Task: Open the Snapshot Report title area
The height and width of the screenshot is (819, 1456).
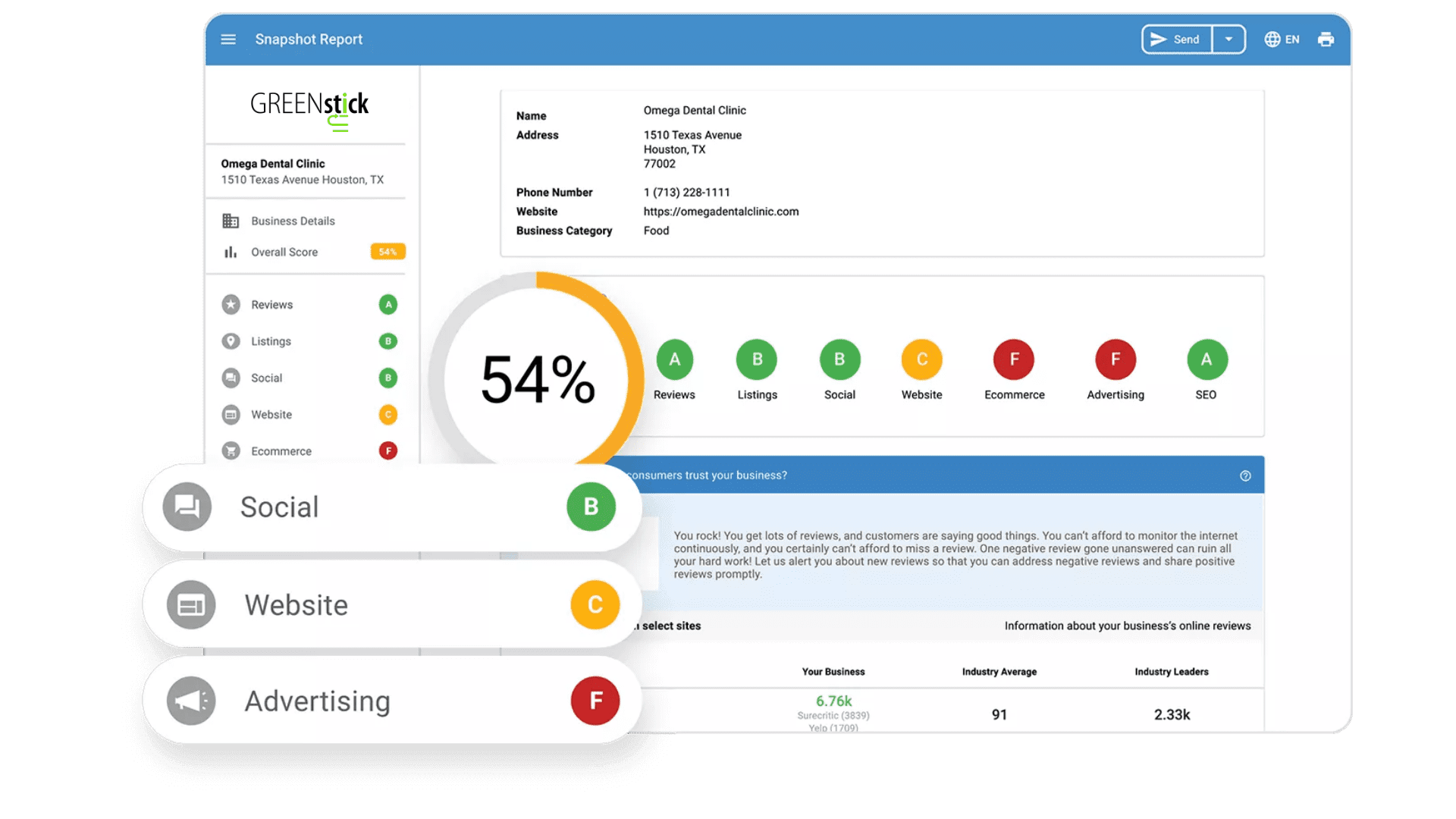Action: click(309, 39)
